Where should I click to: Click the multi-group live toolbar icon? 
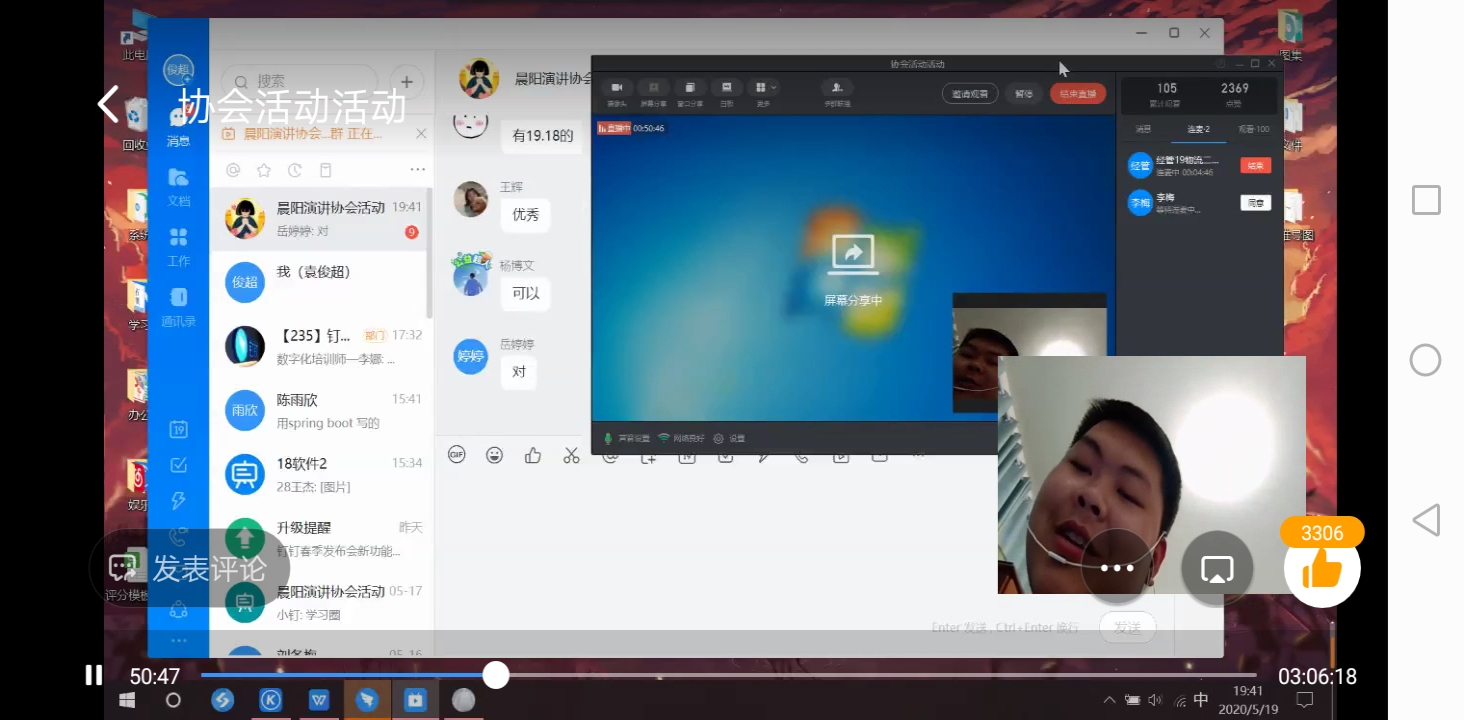837,92
